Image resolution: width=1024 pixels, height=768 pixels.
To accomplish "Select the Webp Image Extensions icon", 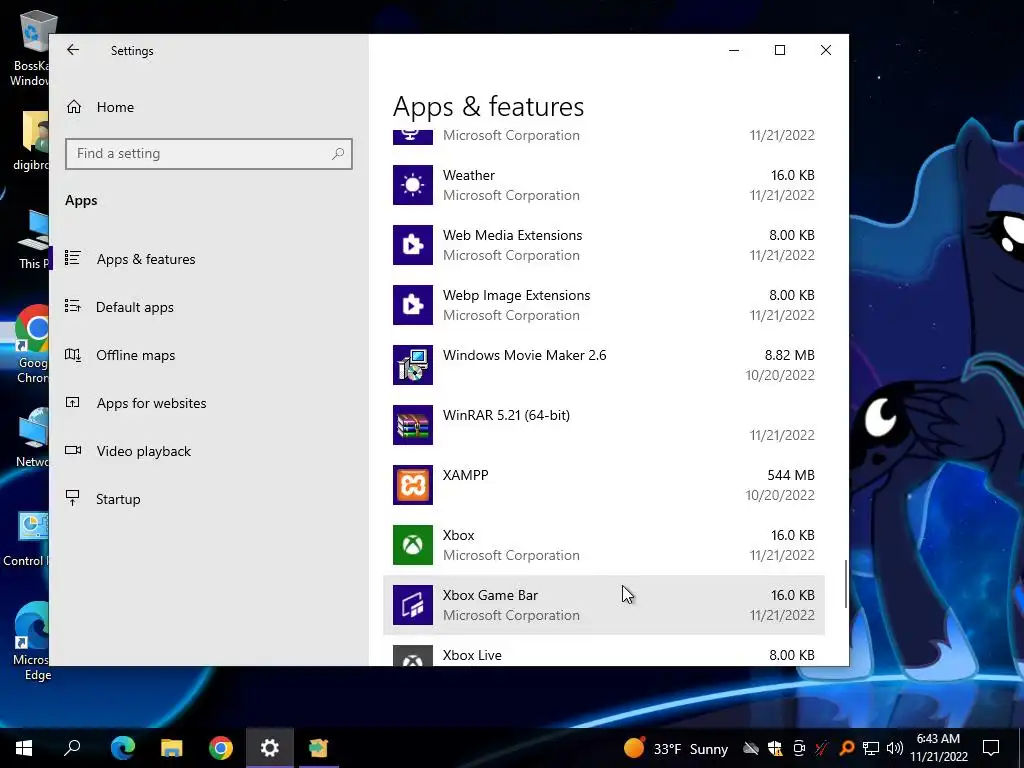I will [413, 305].
